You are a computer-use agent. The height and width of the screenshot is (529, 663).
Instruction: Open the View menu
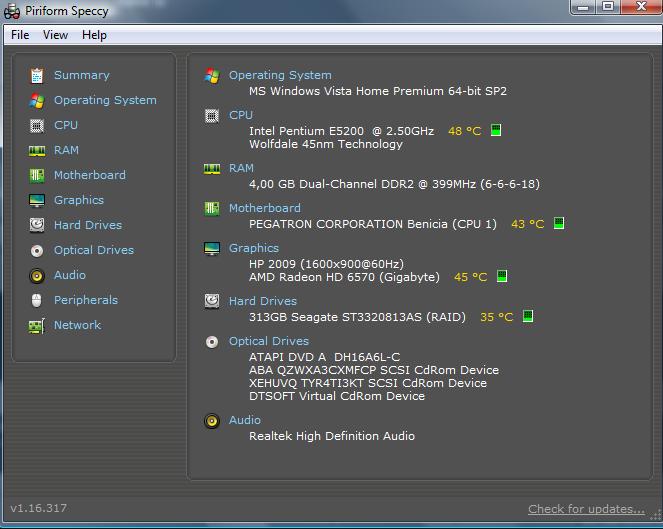pyautogui.click(x=55, y=35)
